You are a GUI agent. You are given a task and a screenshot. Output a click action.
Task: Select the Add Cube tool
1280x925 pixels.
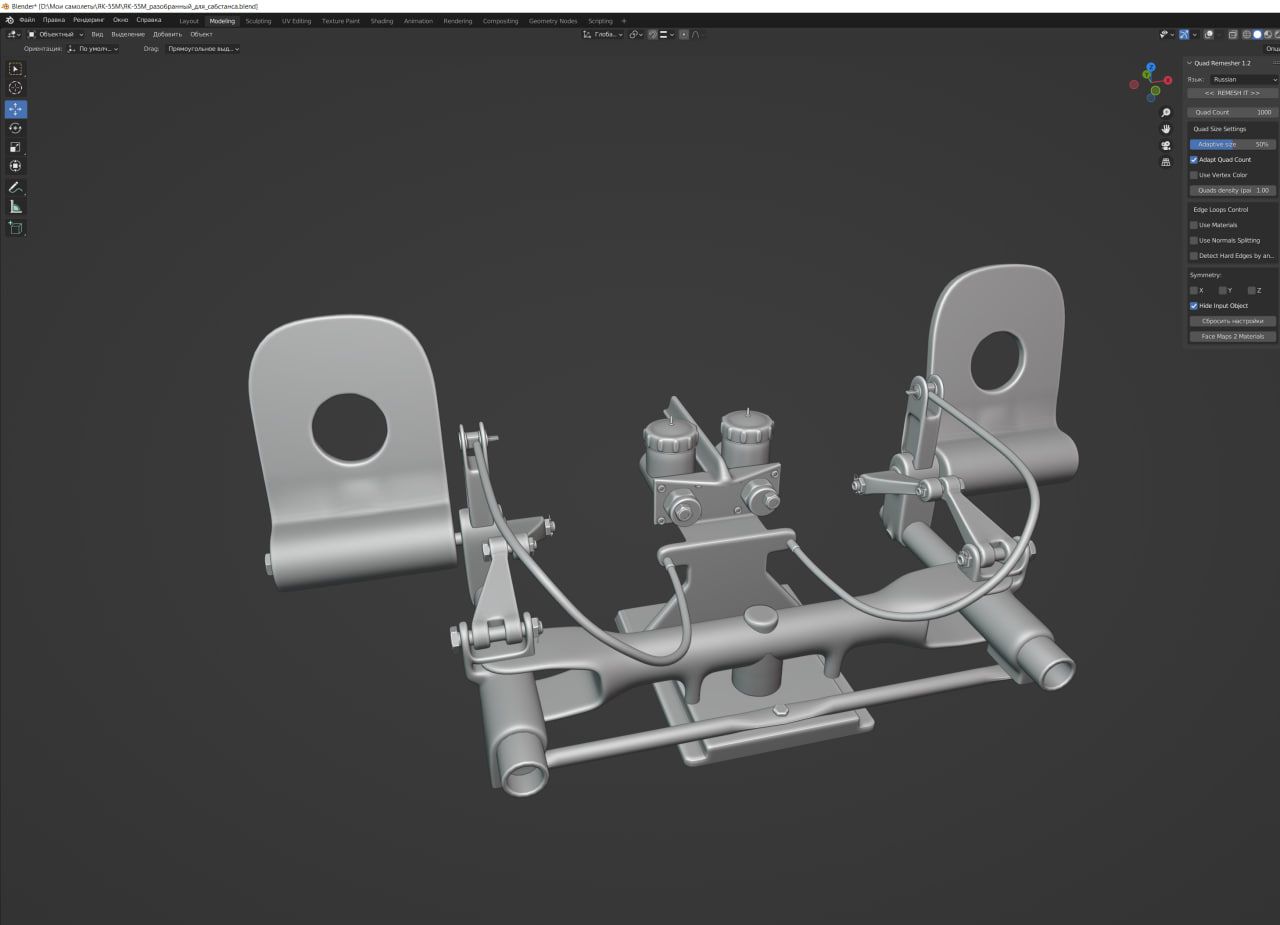pyautogui.click(x=15, y=228)
